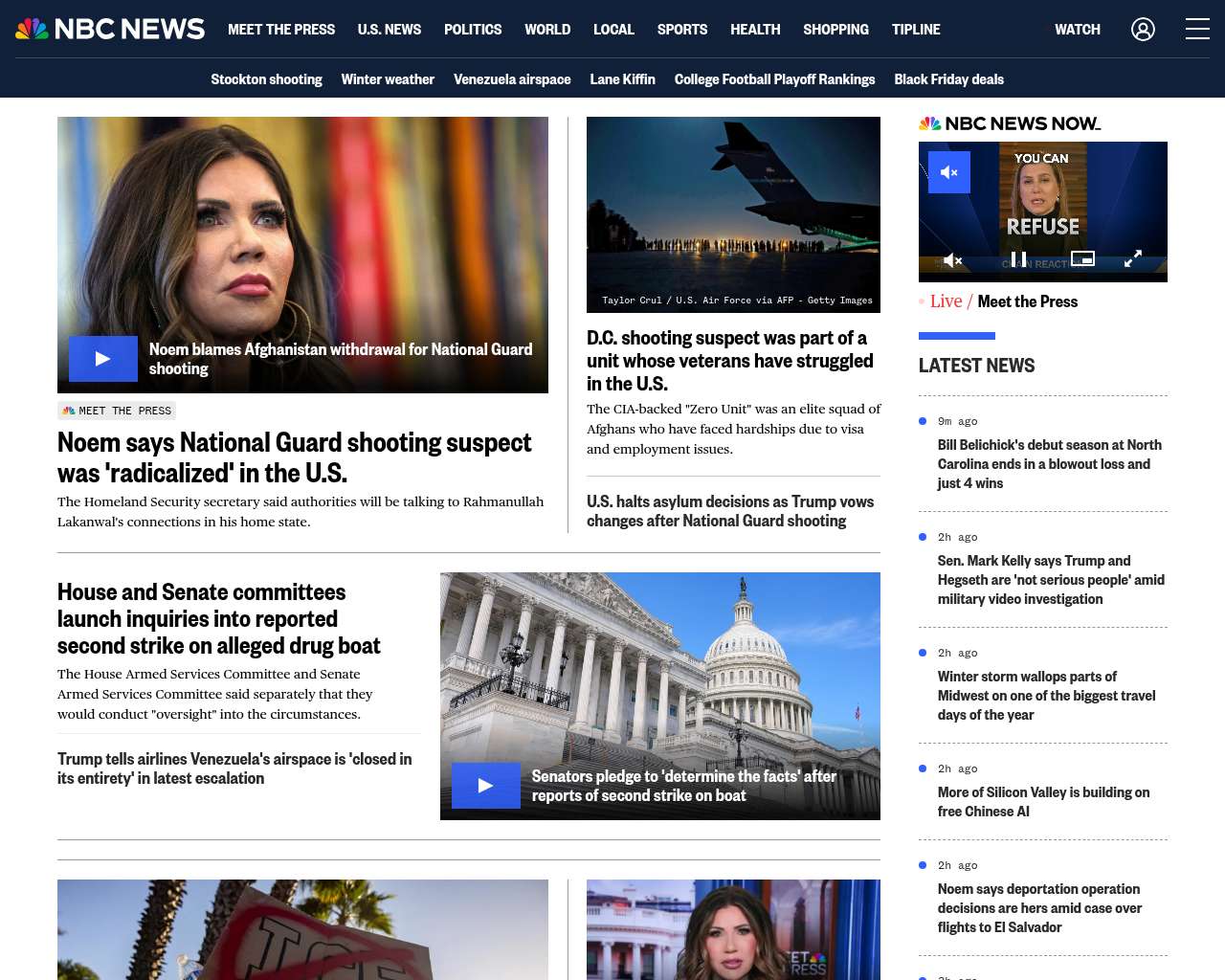This screenshot has height=980, width=1225.
Task: Pause the NBC News Now live video
Action: pos(1018,259)
